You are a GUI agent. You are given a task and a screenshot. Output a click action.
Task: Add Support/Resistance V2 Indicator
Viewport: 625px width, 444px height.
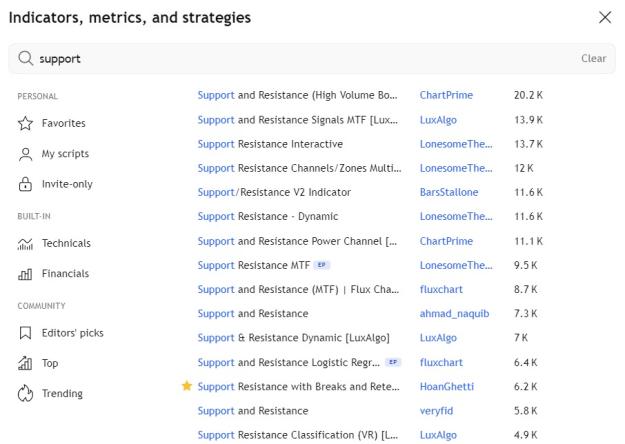click(x=274, y=192)
